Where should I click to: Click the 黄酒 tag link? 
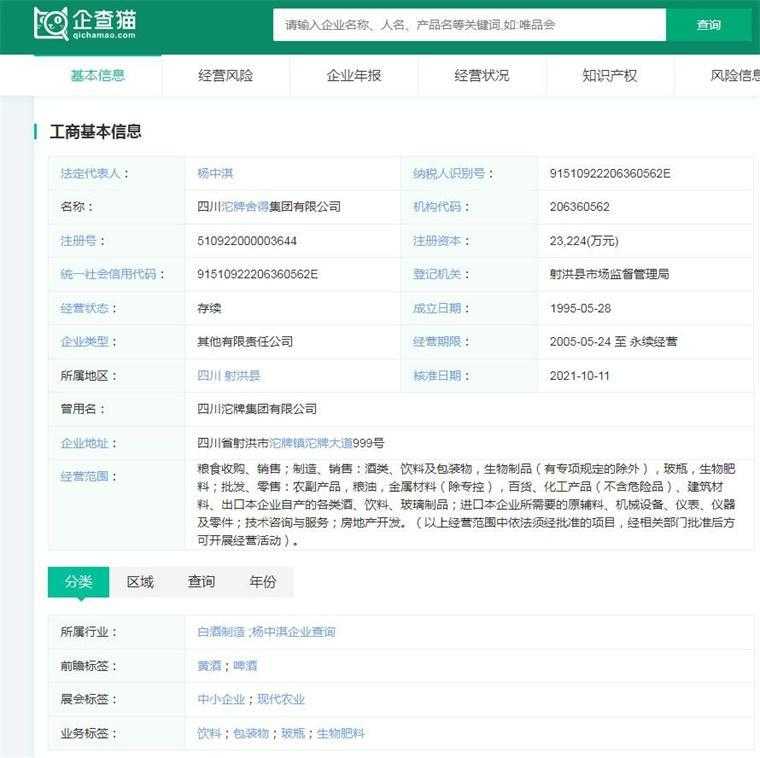pyautogui.click(x=209, y=666)
